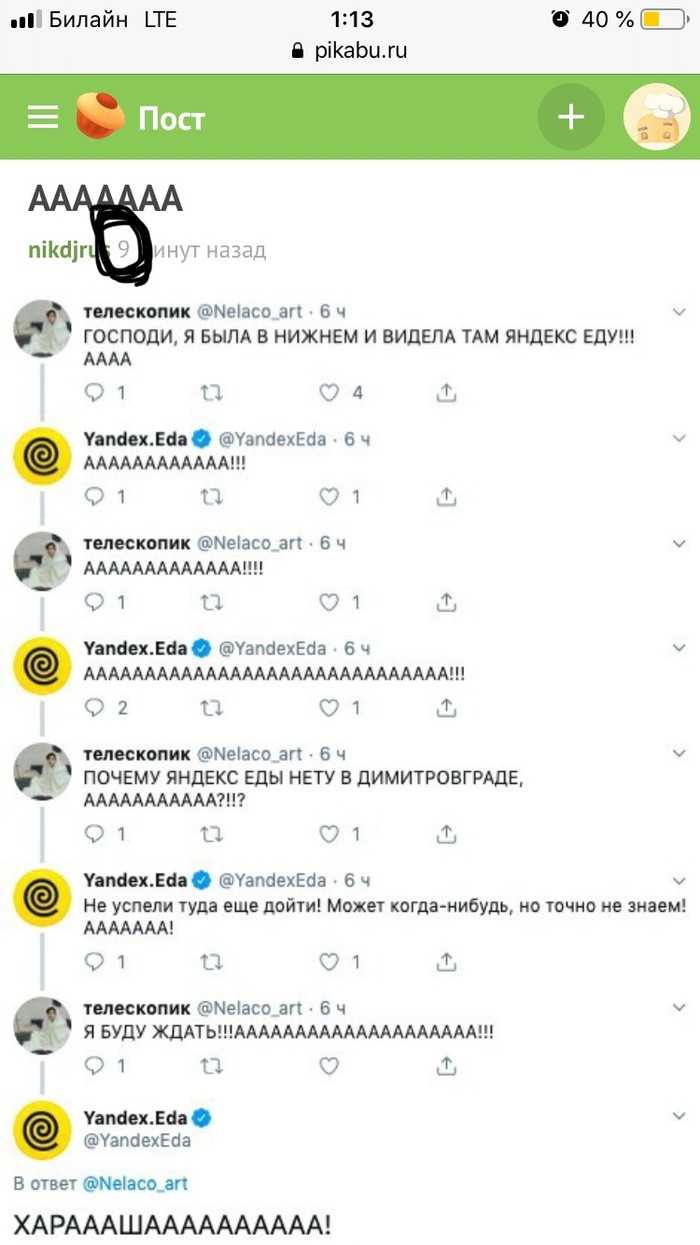The image size is (700, 1245).
Task: Tap the pikabu.ru address bar
Action: click(x=350, y=50)
